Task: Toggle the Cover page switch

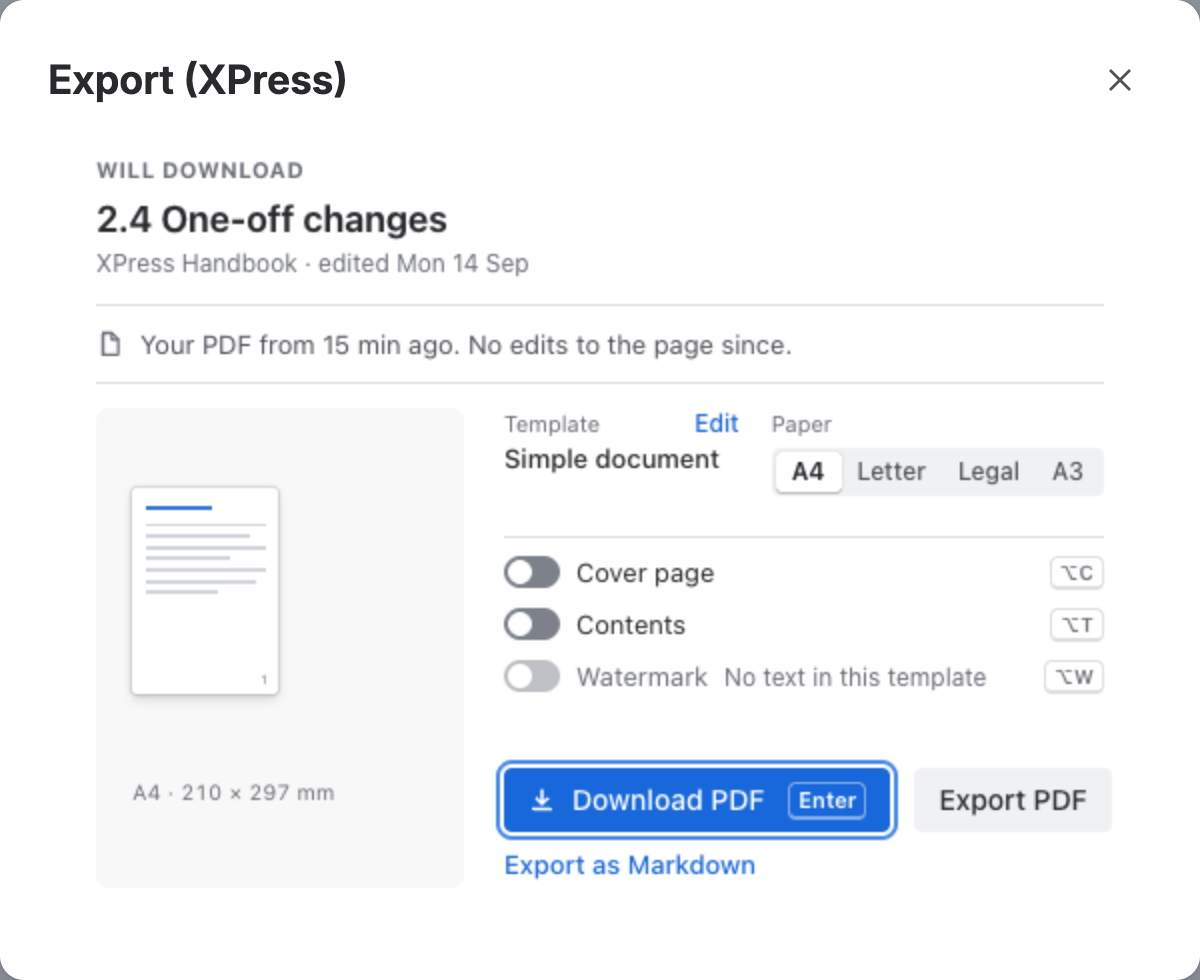Action: coord(532,573)
